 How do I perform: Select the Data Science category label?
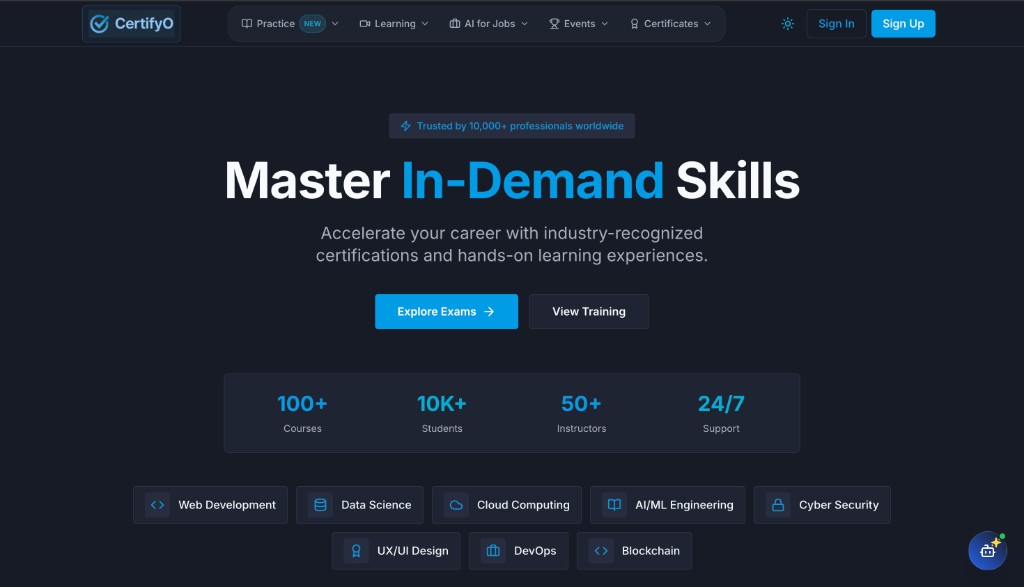coord(376,505)
